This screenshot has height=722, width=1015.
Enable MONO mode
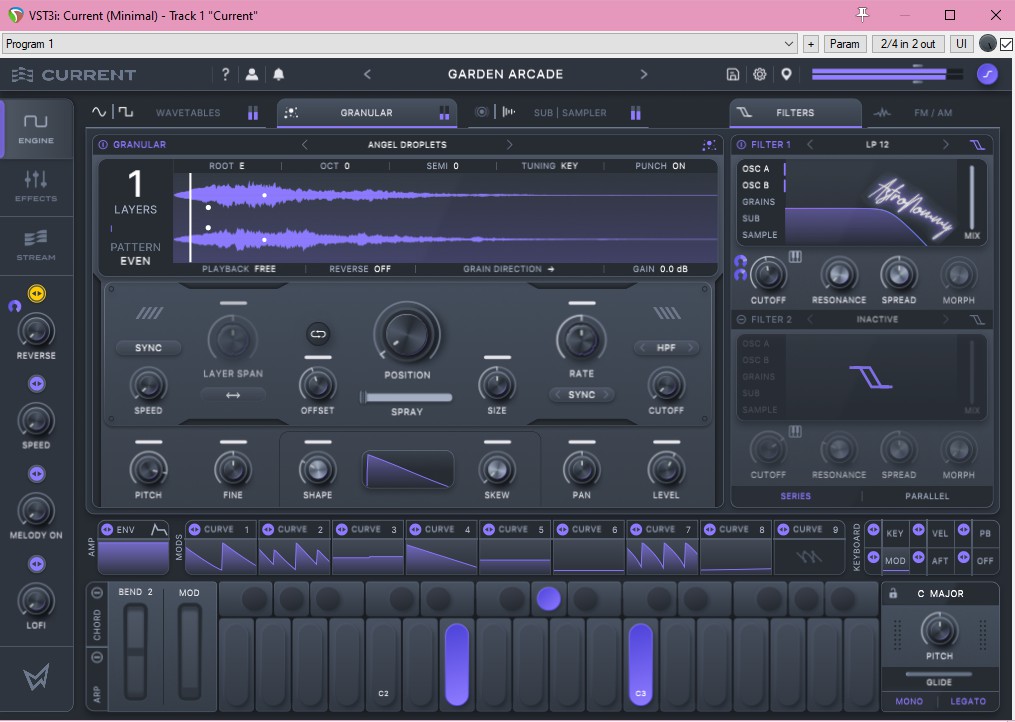(x=909, y=701)
